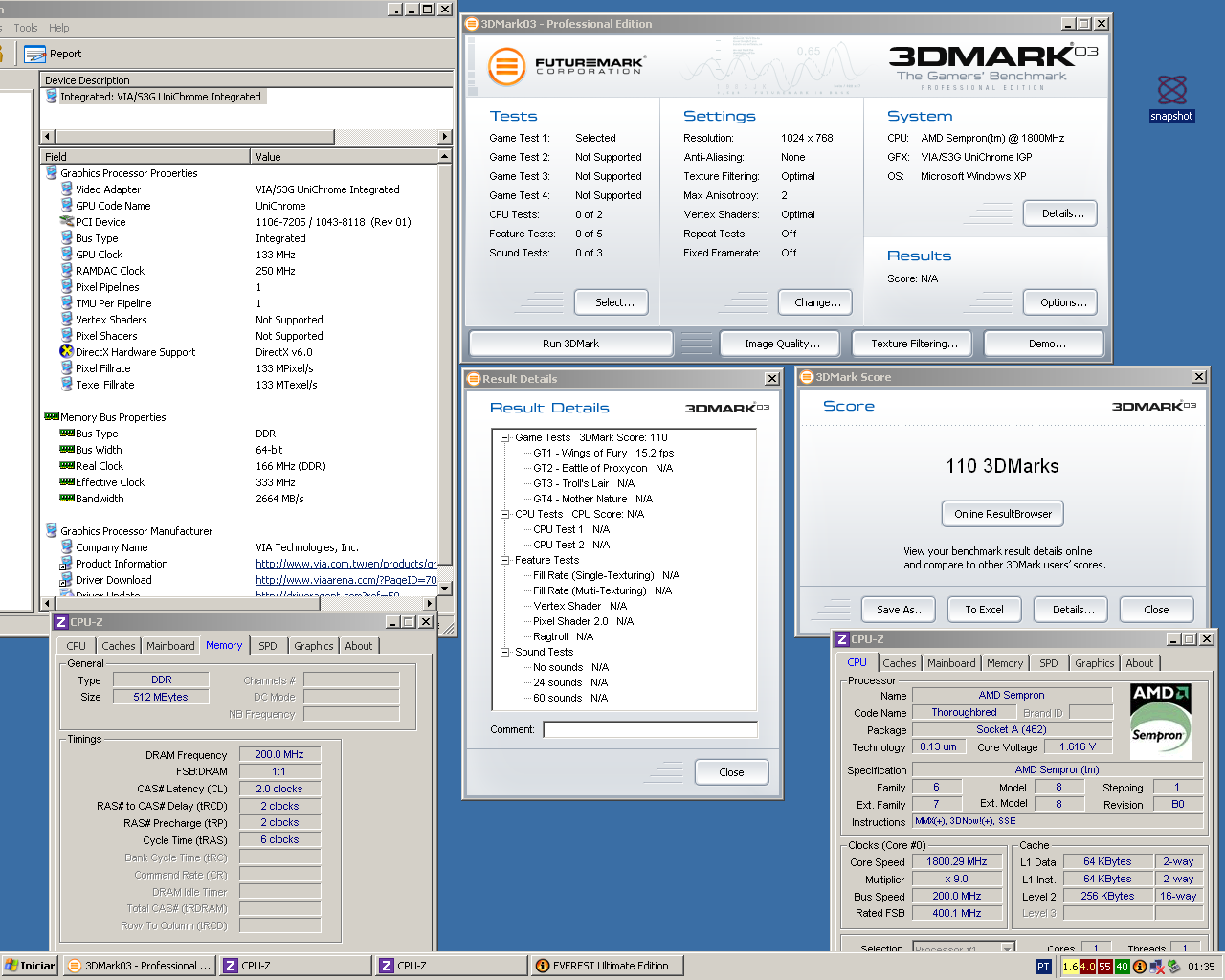Collapse the Sound Tests tree node
This screenshot has height=980, width=1225.
[x=504, y=652]
